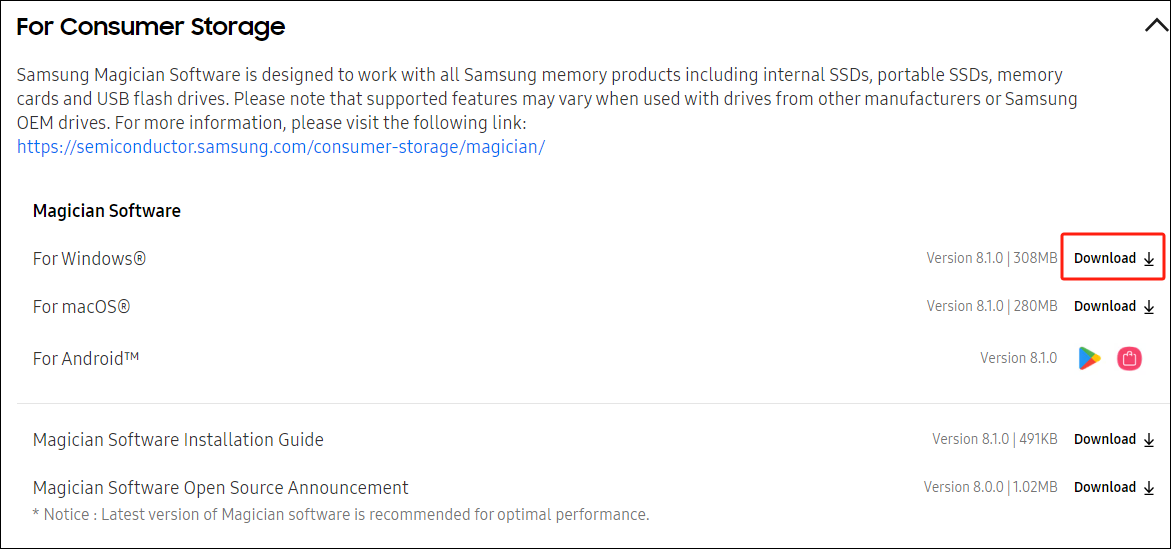This screenshot has height=549, width=1171.
Task: Click the bold Magician Software subheading
Action: coord(106,211)
